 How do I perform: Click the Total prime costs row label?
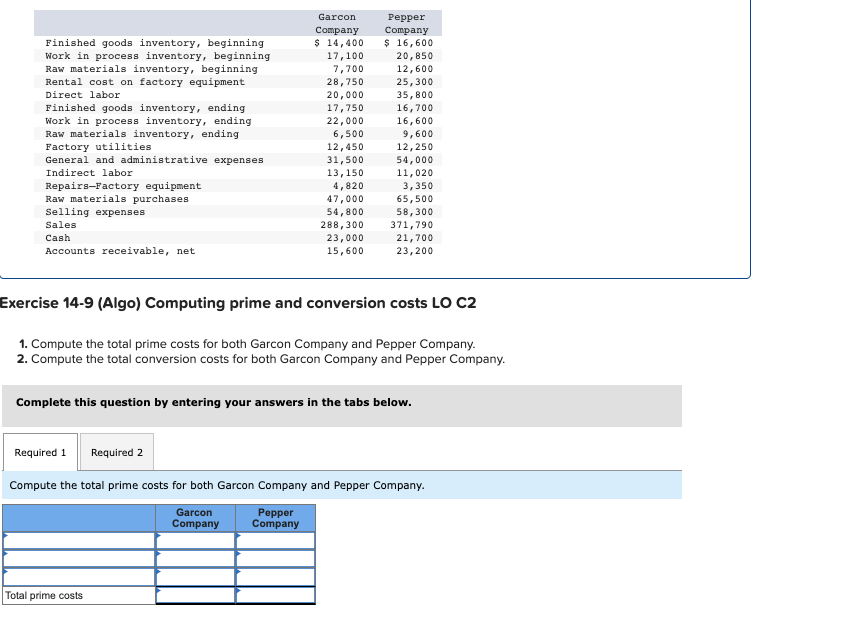point(60,594)
